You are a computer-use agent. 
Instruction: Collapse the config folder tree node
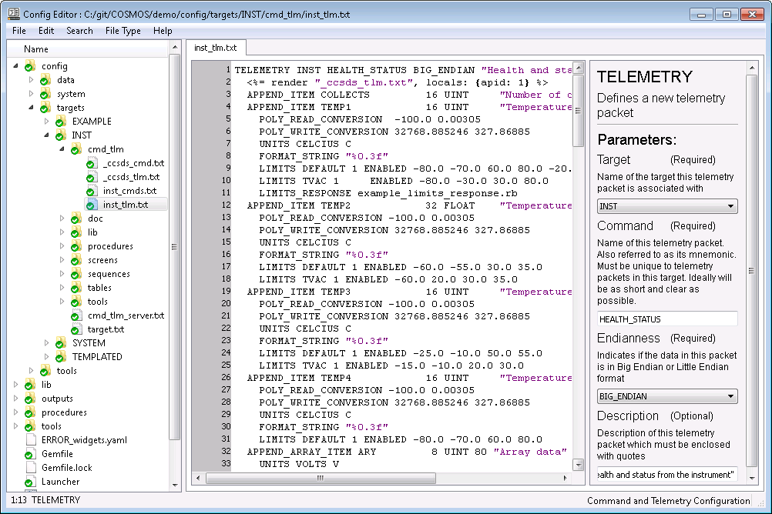[16, 65]
